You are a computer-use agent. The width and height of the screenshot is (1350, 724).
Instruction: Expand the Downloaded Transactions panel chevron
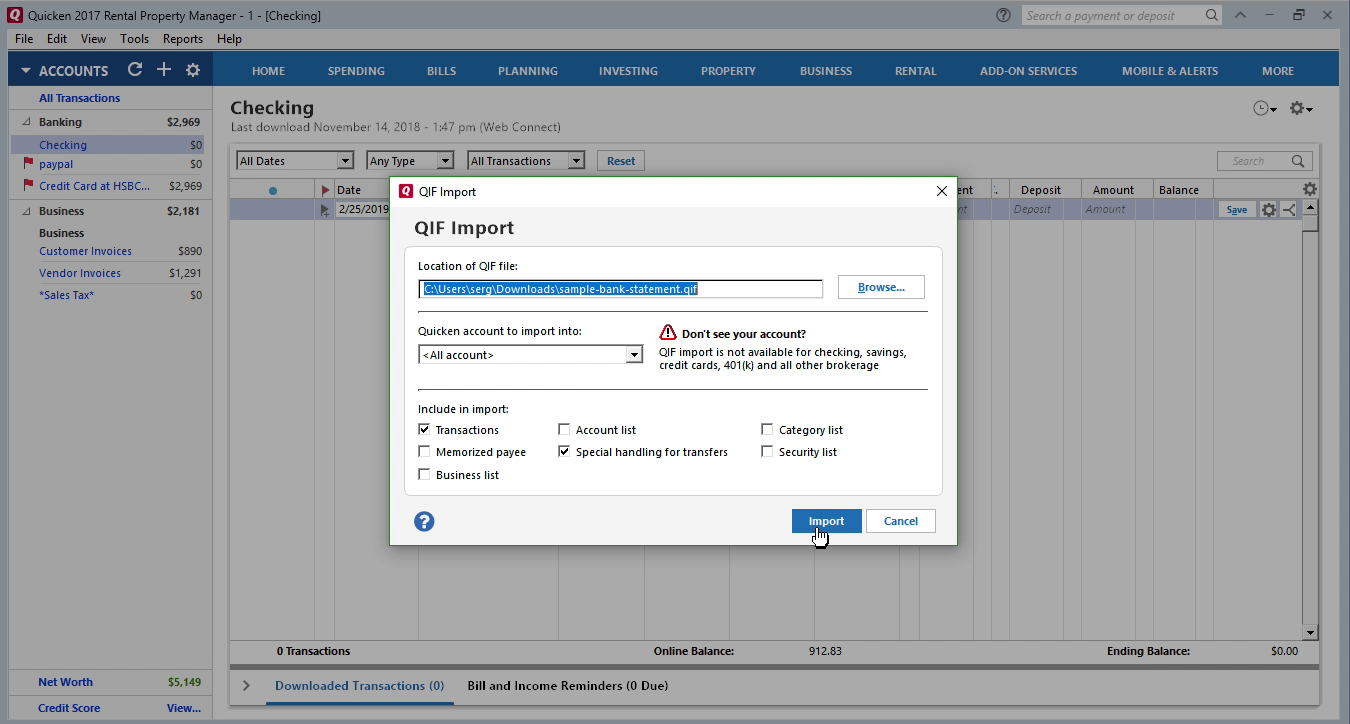pos(247,686)
